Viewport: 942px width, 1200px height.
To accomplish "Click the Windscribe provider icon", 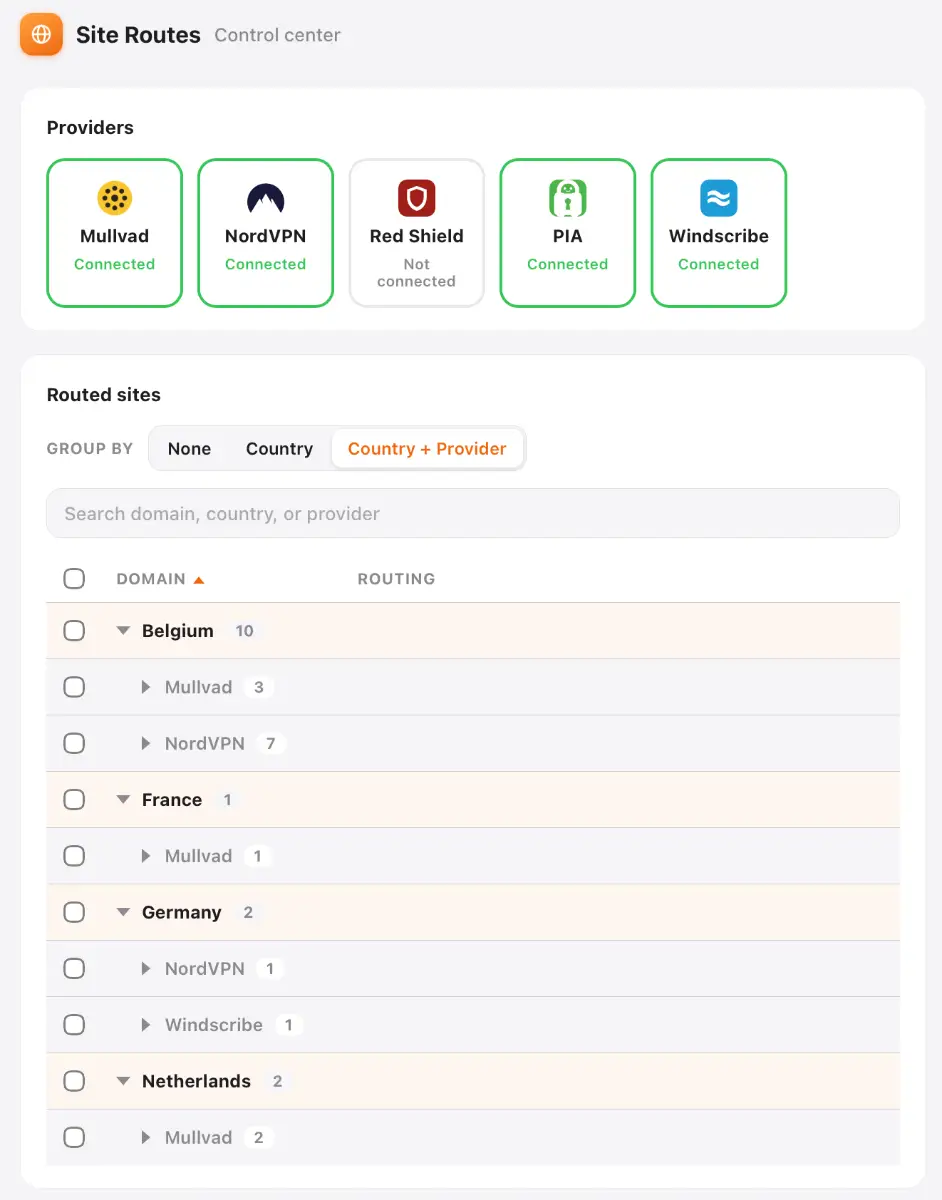I will 719,198.
